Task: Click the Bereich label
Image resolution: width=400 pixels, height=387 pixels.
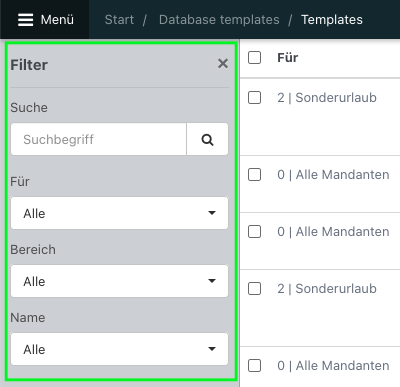Action: click(33, 249)
